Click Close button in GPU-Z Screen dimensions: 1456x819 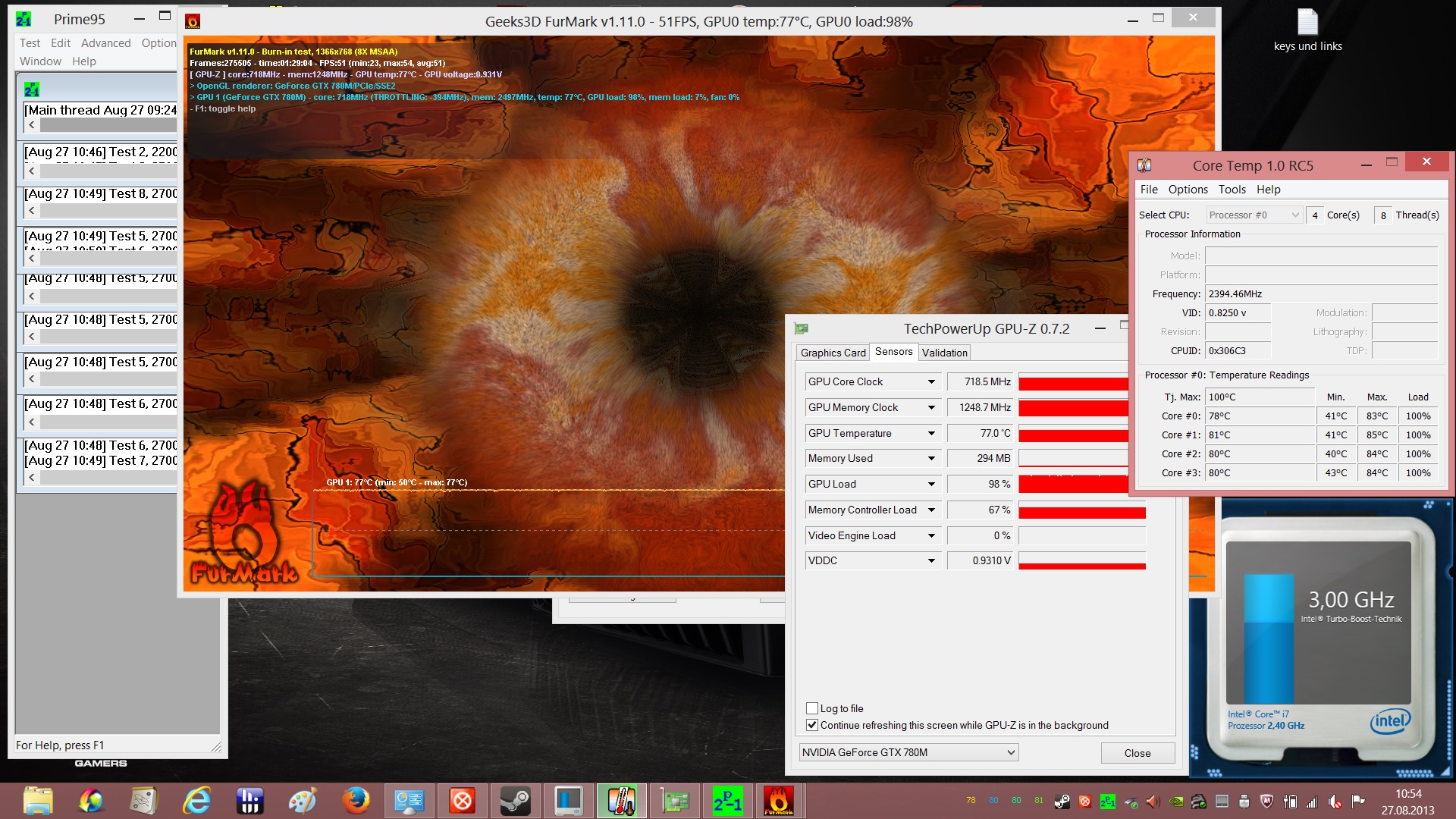pos(1137,753)
